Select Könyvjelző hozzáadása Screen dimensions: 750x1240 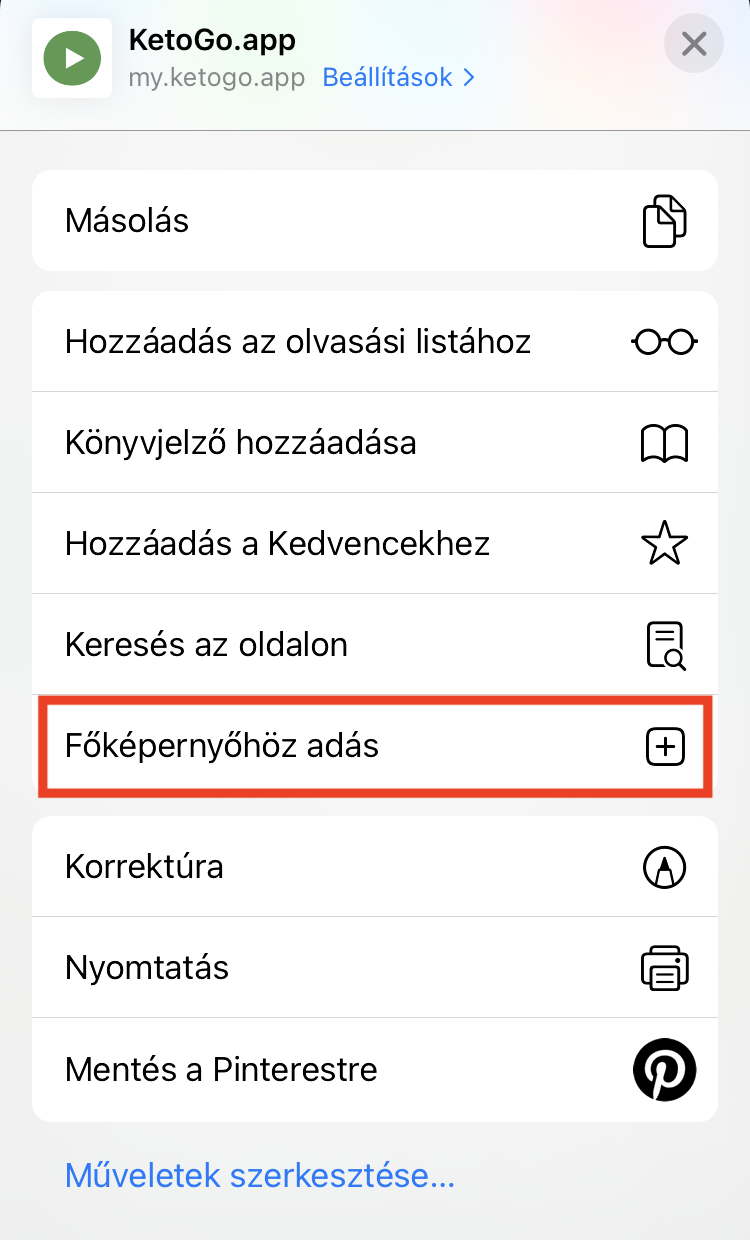click(241, 443)
